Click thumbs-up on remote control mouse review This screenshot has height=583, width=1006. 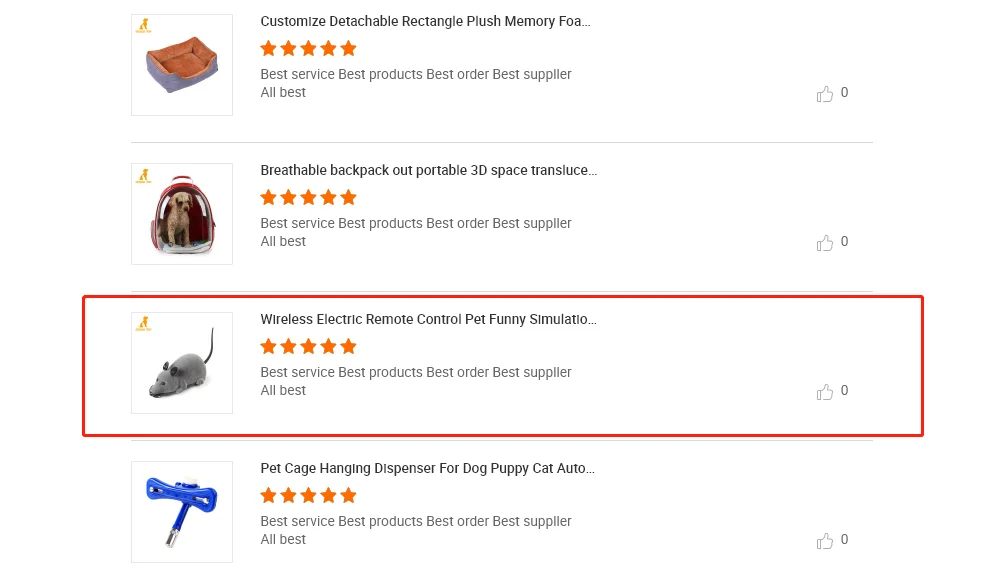(825, 392)
